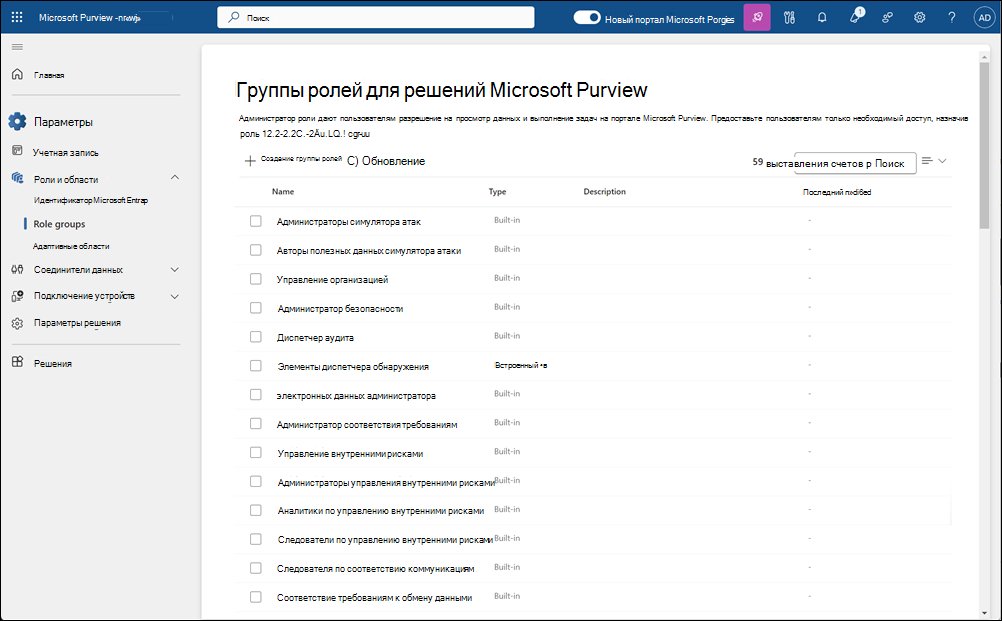1002x621 pixels.
Task: Select Role groups sidebar item
Action: pyautogui.click(x=59, y=224)
